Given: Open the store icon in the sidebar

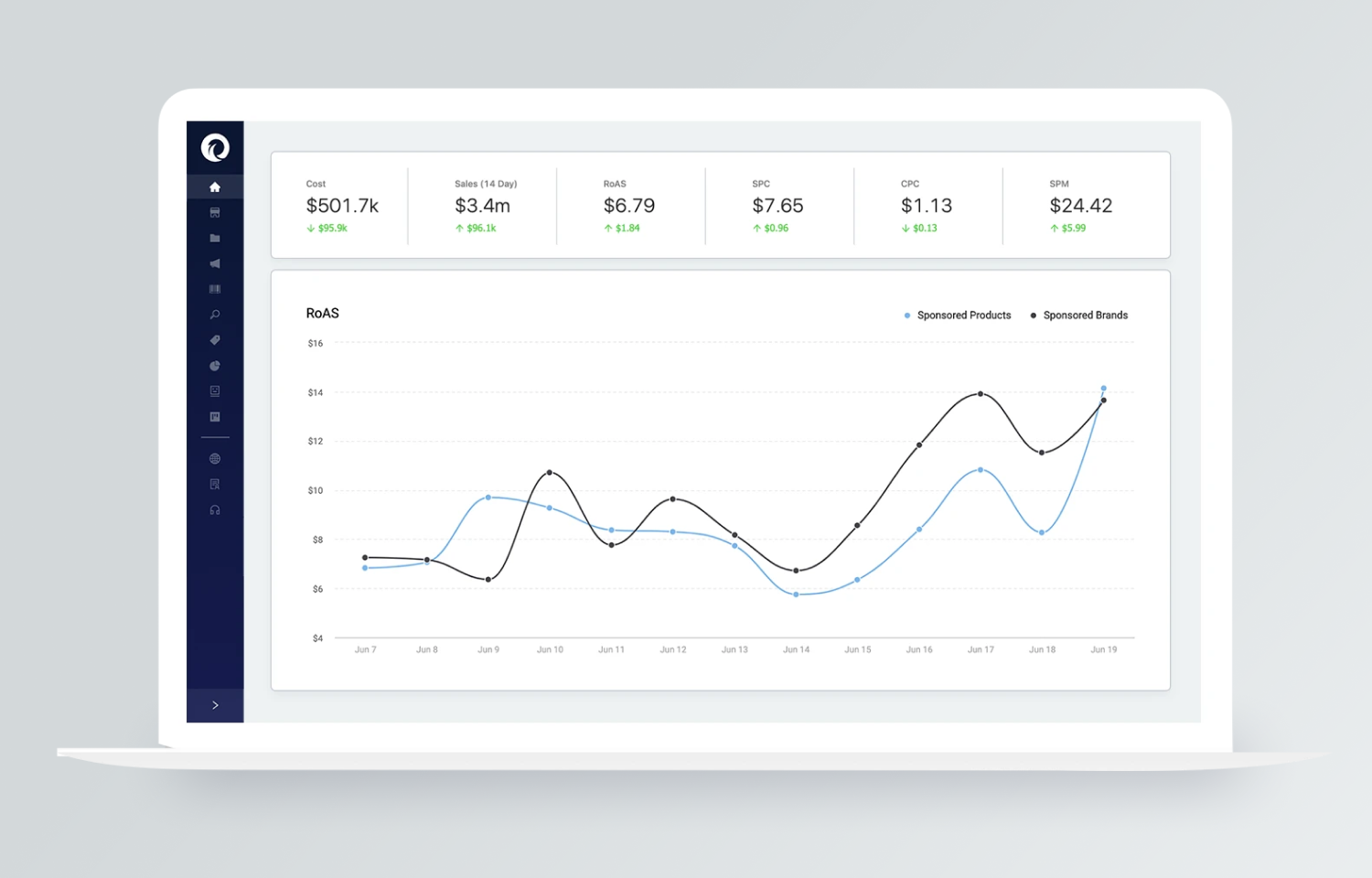Looking at the screenshot, I should click(x=215, y=213).
